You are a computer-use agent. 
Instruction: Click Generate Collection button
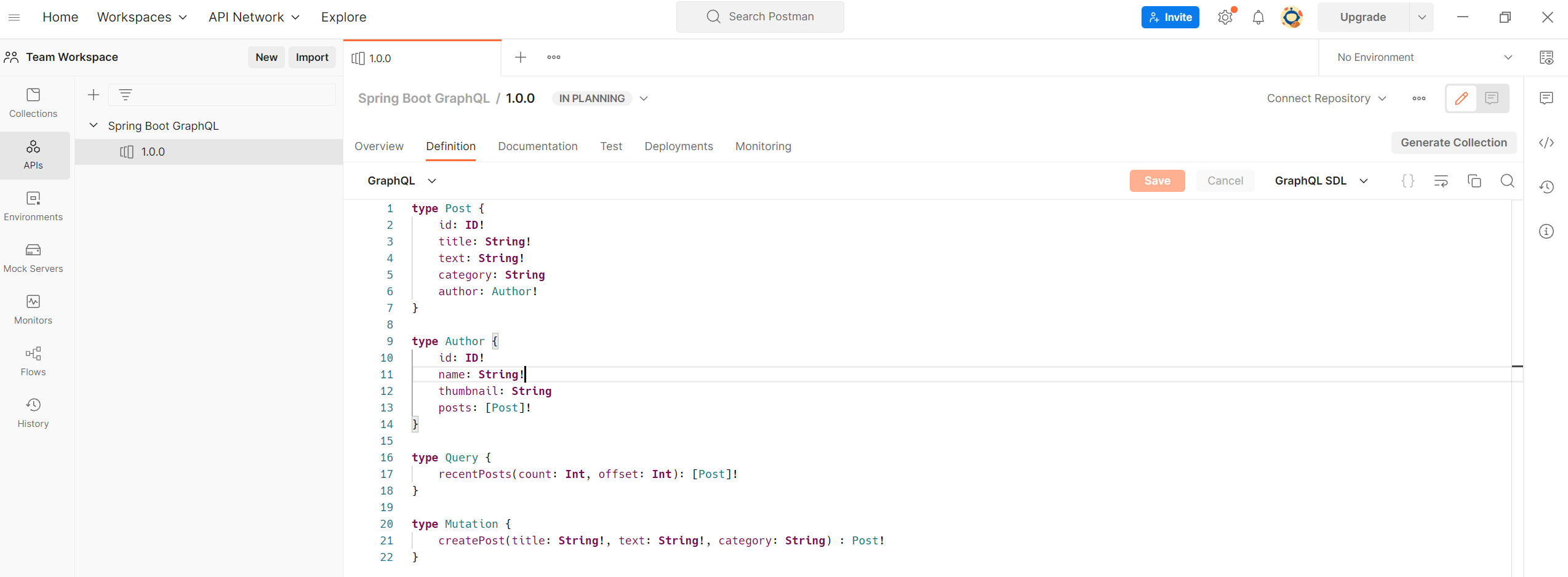[1454, 143]
